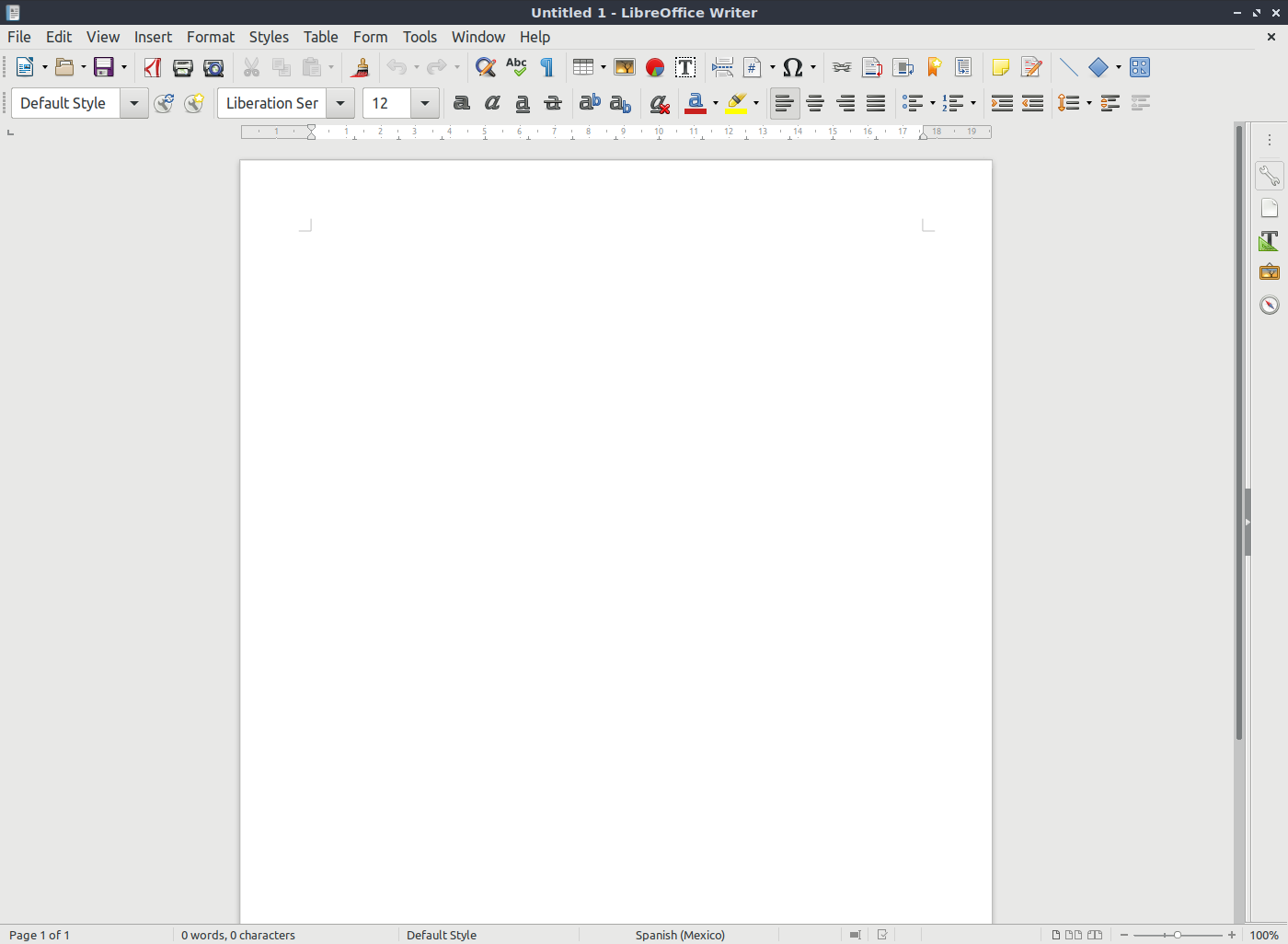The height and width of the screenshot is (944, 1288).
Task: Open font color dropdown arrow
Action: pyautogui.click(x=716, y=103)
